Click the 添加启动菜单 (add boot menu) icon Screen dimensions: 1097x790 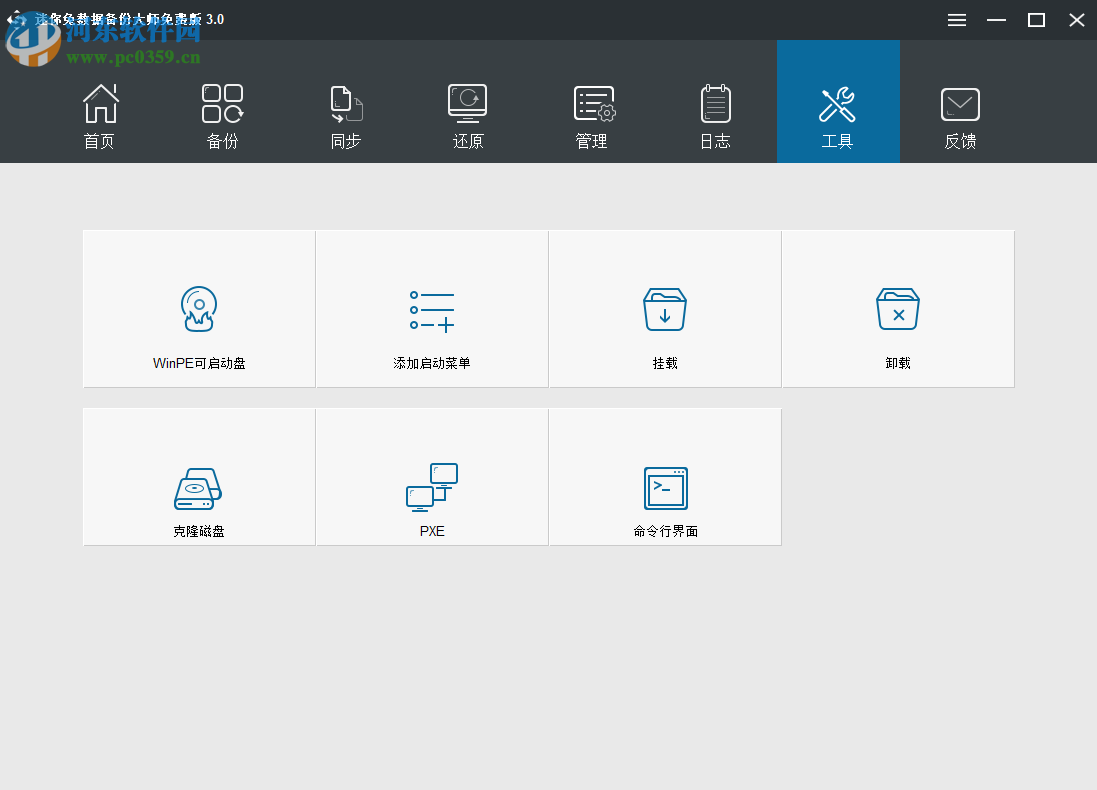pos(431,308)
